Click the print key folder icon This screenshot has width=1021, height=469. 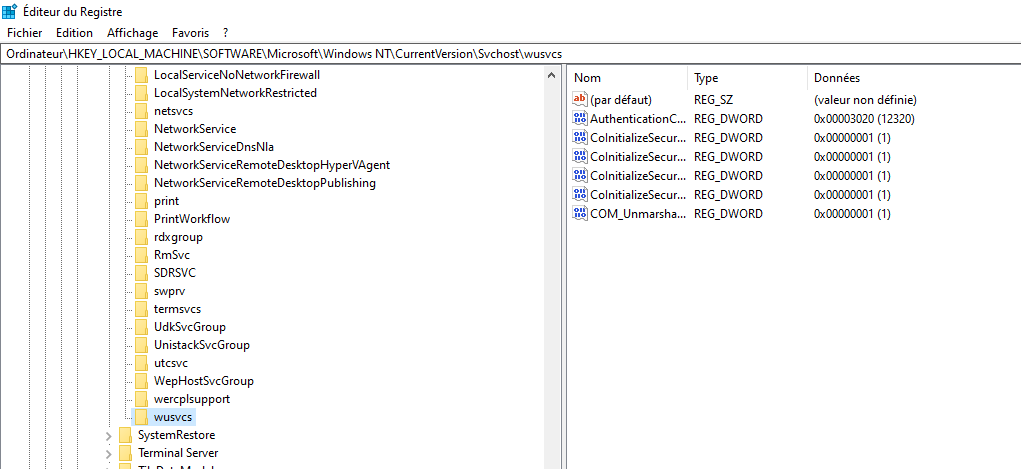141,201
